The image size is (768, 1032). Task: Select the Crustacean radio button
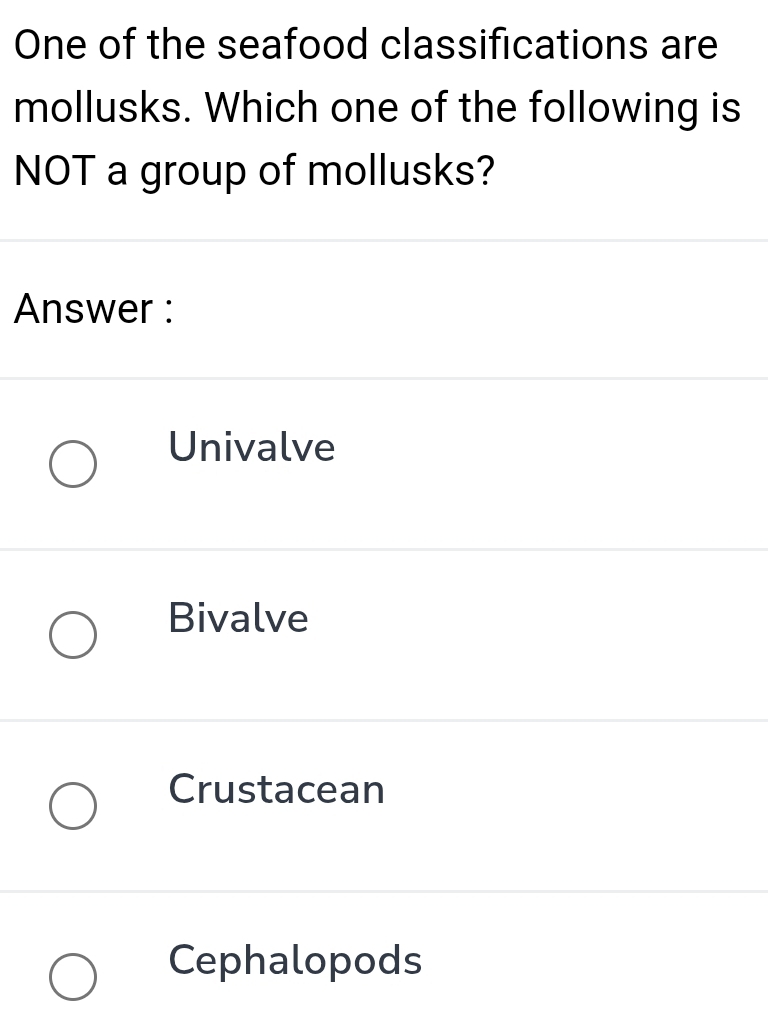coord(73,806)
